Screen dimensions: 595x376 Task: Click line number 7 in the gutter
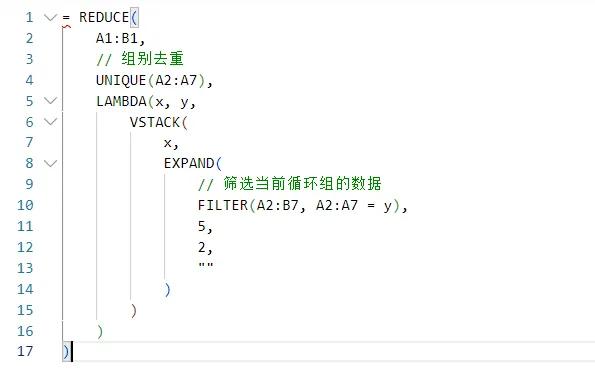[x=29, y=143]
